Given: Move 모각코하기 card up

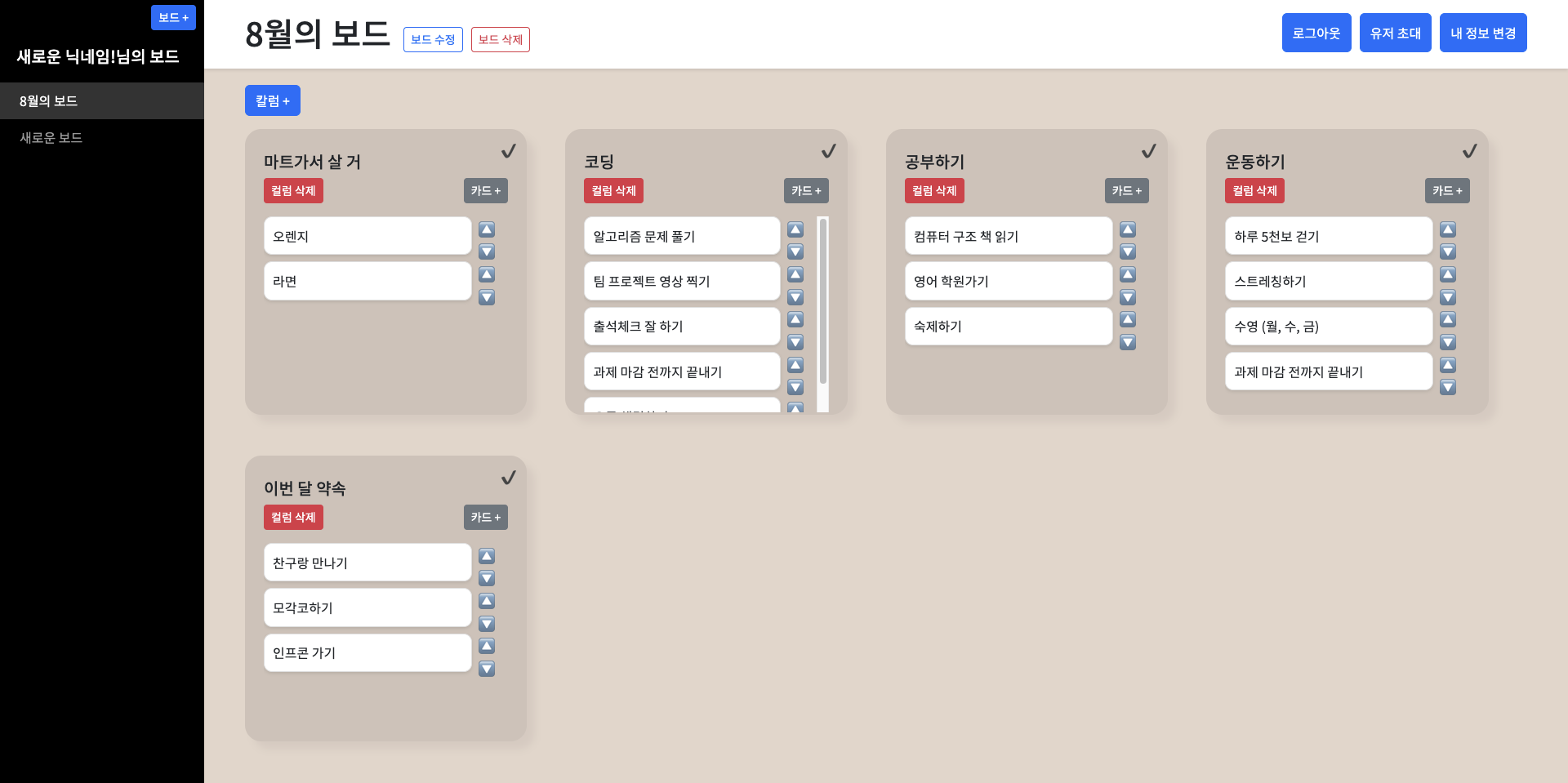Looking at the screenshot, I should tap(487, 601).
